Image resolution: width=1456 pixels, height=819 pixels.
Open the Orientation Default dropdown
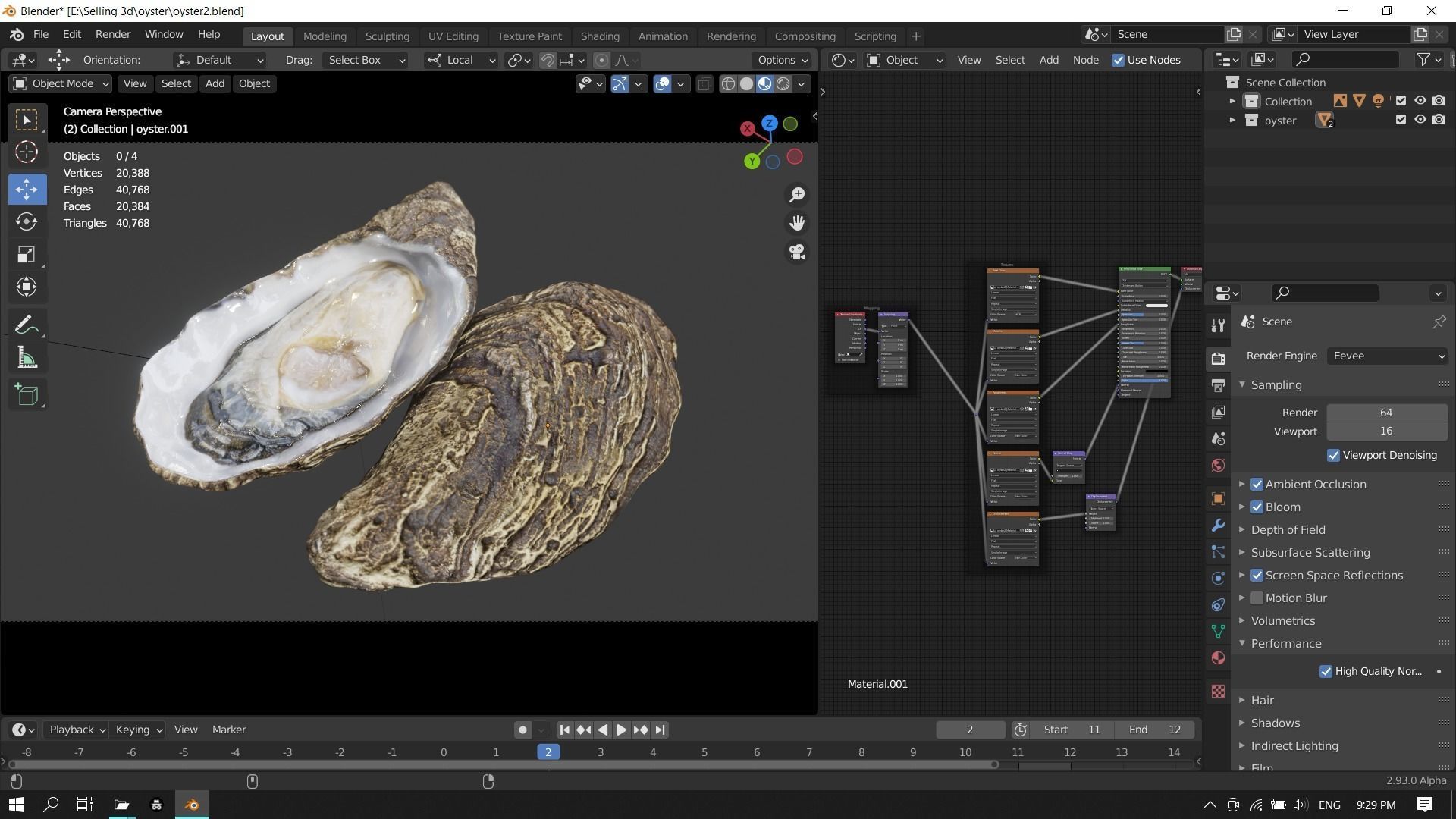click(218, 60)
